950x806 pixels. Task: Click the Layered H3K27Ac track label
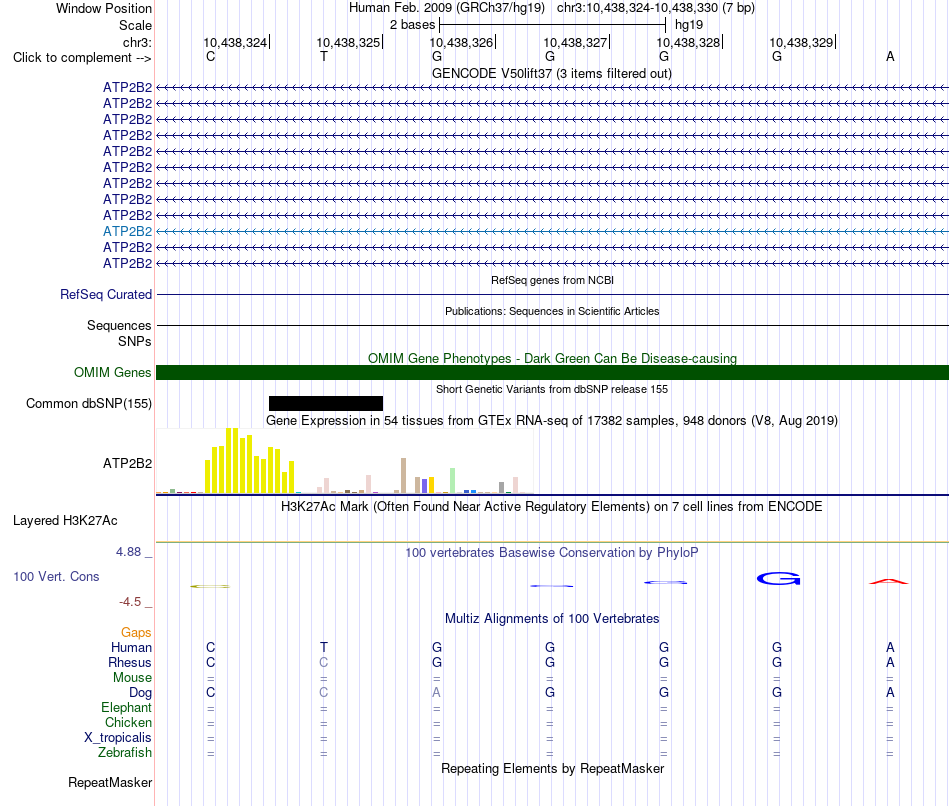pyautogui.click(x=65, y=521)
